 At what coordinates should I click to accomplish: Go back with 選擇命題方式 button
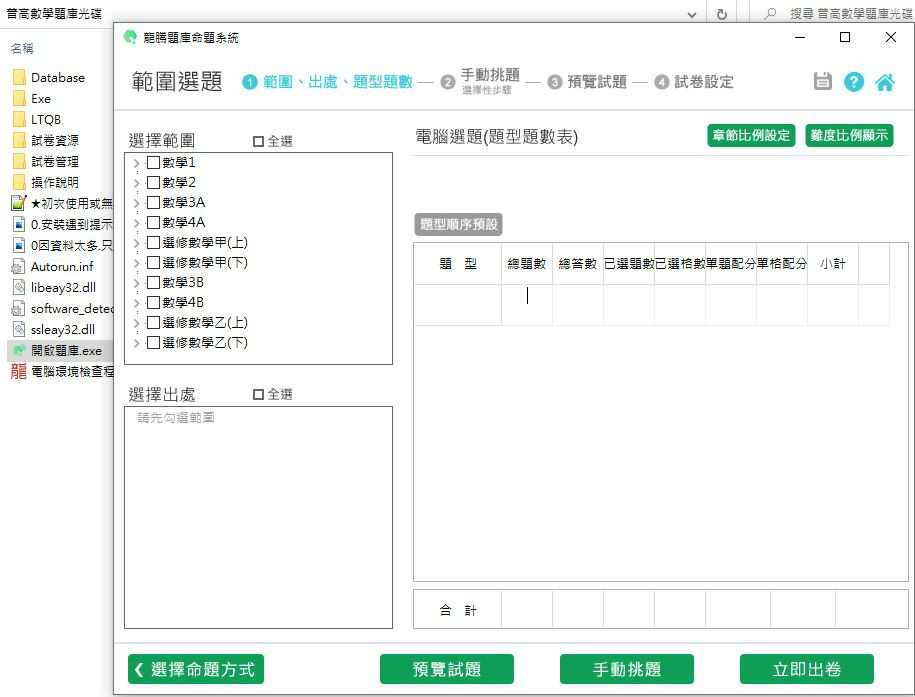coord(196,669)
